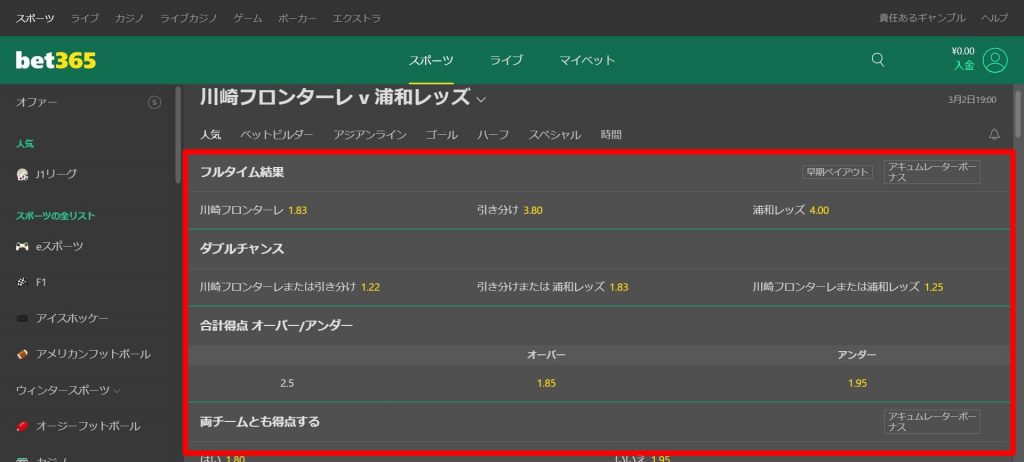This screenshot has width=1024, height=462.
Task: Collapse the ダブルチャンス market header
Action: [x=599, y=249]
